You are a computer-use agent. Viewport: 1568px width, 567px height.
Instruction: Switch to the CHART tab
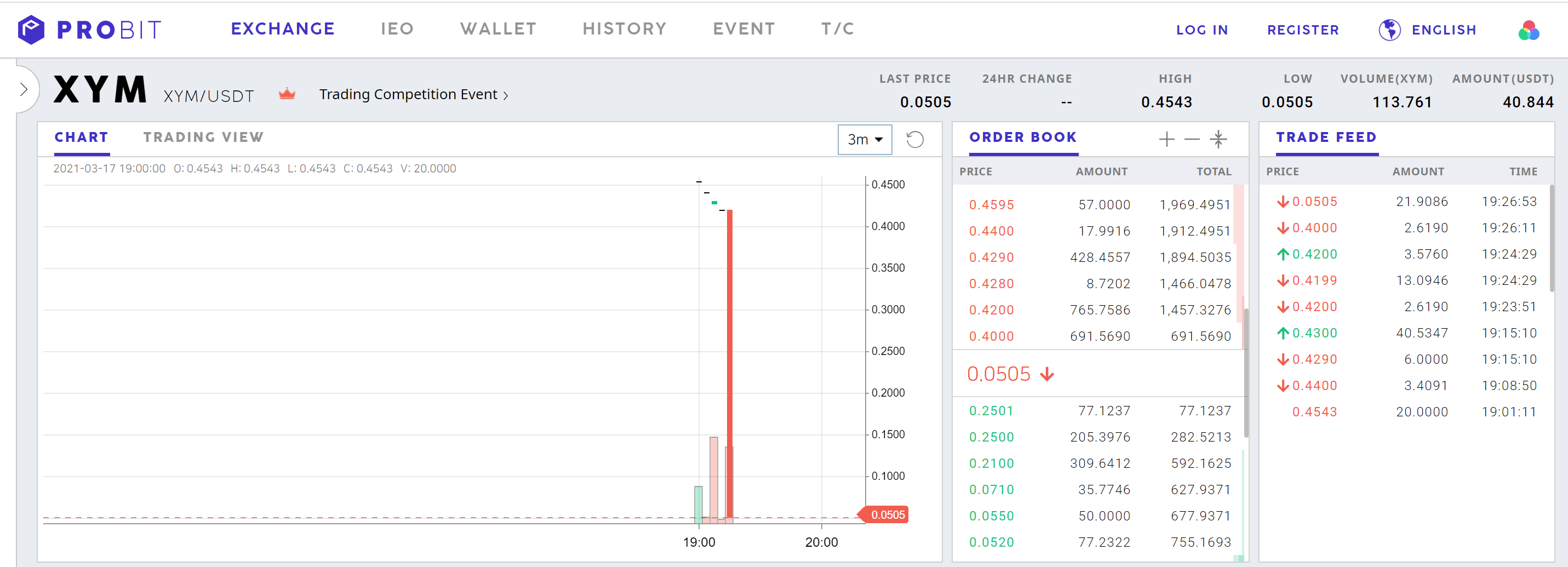coord(82,138)
